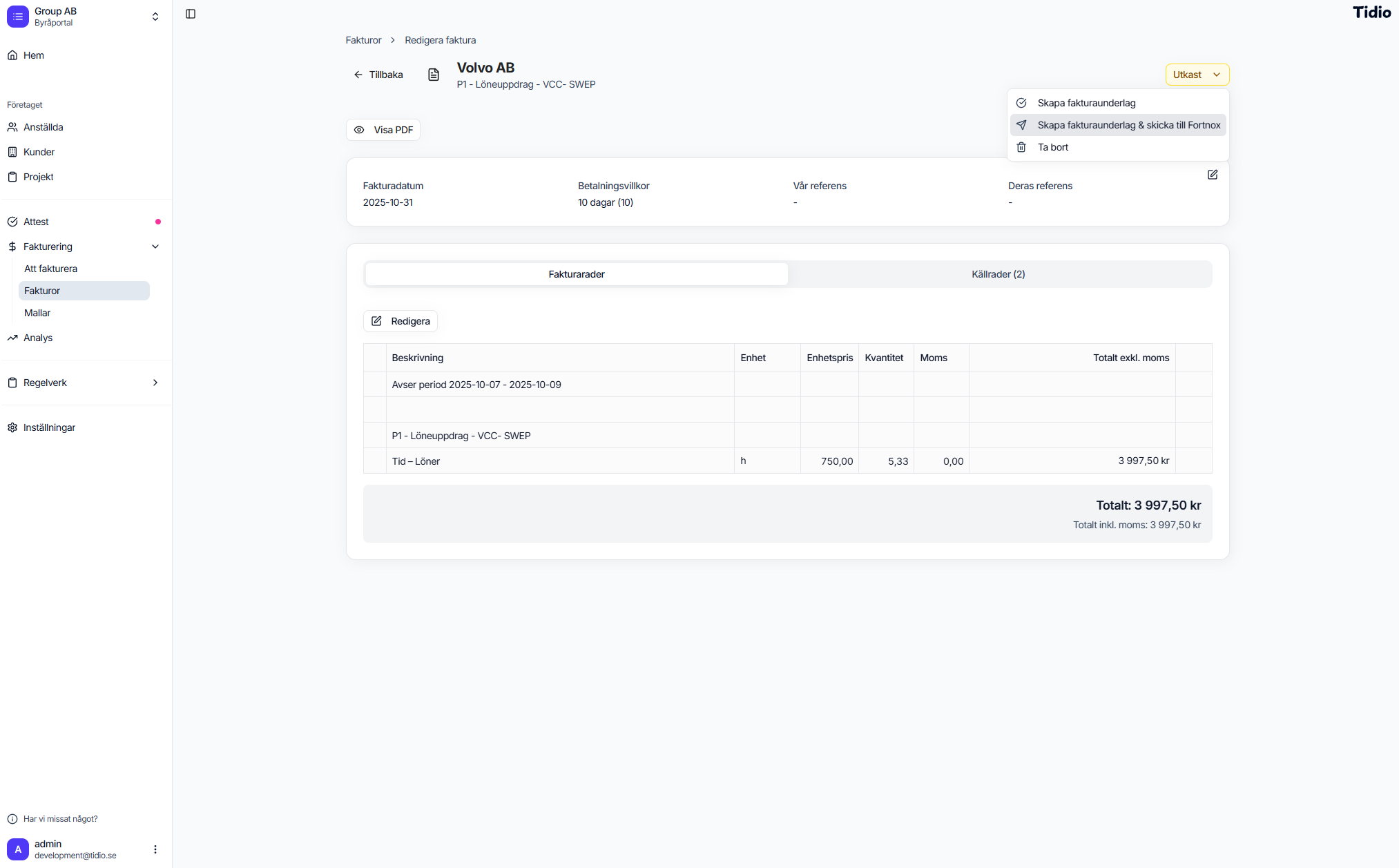
Task: Choose Skapa fakturaunderlag & skicka till Fortnox
Action: [x=1118, y=125]
